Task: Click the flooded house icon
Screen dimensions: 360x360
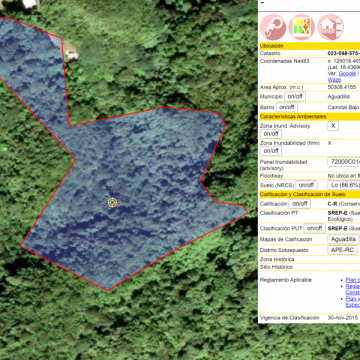Action: tap(331, 27)
